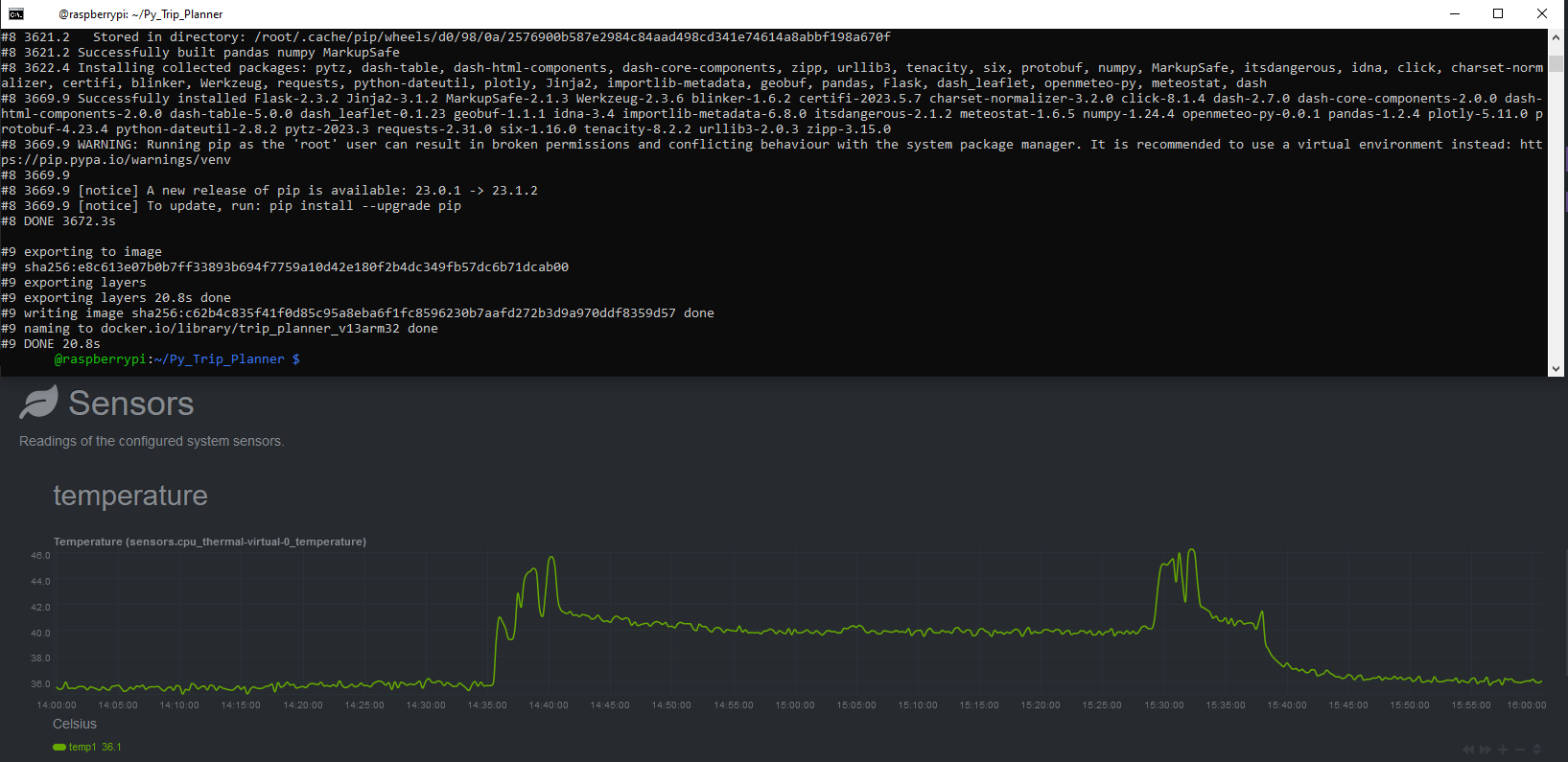Click the '15:30:00' time axis label
Screen dimensions: 1568x762
click(1164, 705)
